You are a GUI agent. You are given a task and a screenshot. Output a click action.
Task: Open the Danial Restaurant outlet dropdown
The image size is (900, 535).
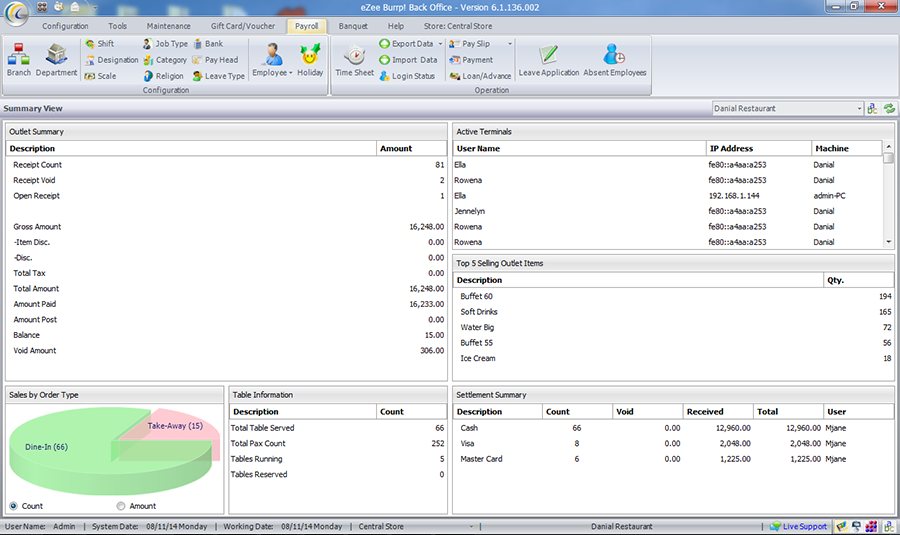click(x=859, y=108)
